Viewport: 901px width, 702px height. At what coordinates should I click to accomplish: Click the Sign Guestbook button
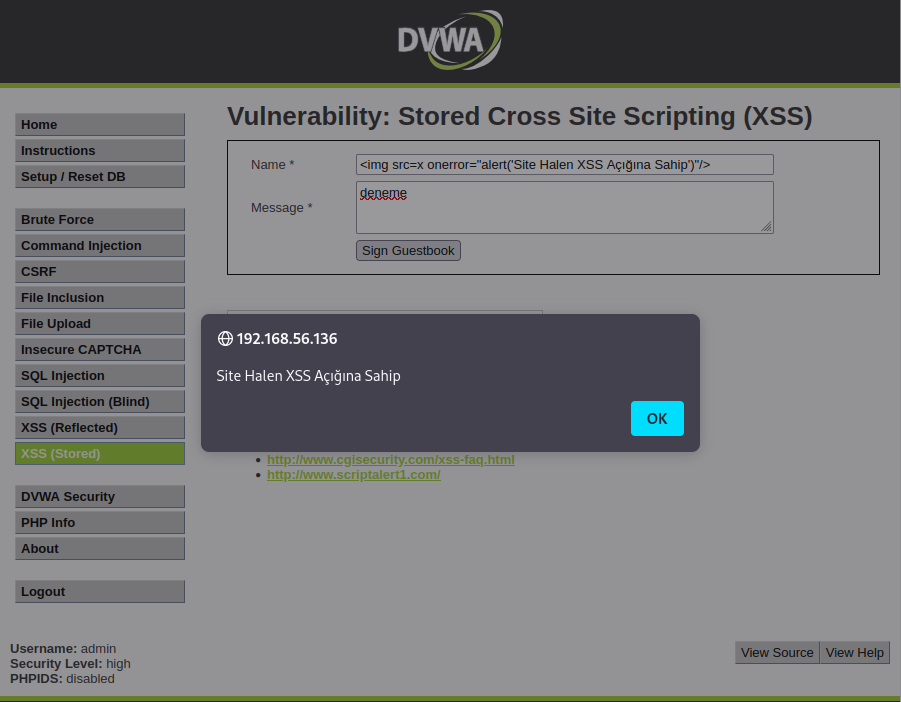click(x=408, y=250)
